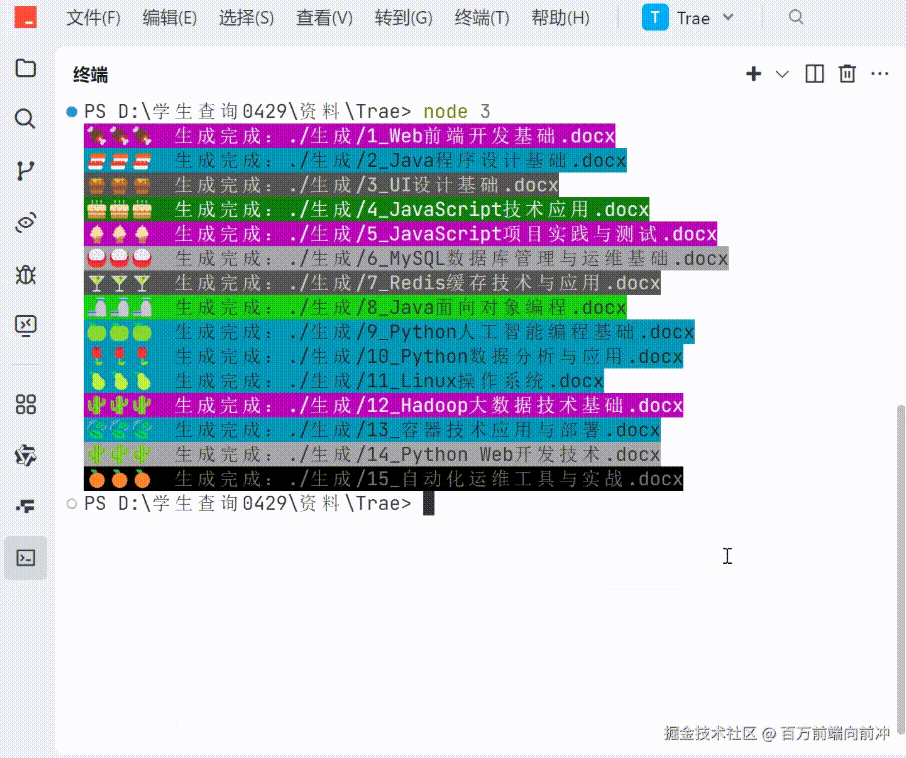Open the Trae account dropdown
This screenshot has height=758, width=906.
(688, 17)
